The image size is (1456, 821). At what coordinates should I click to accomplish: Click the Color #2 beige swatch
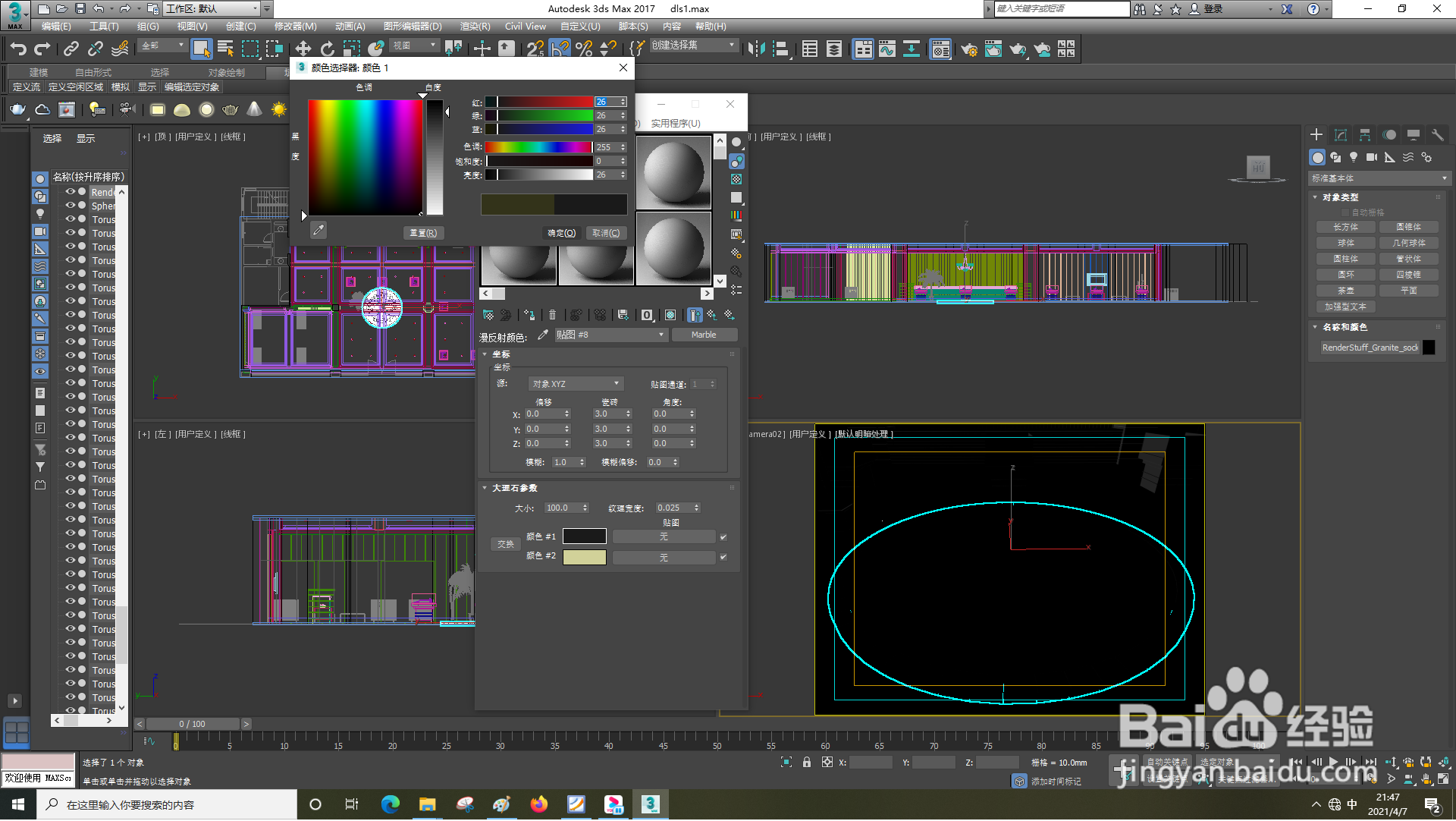coord(584,557)
